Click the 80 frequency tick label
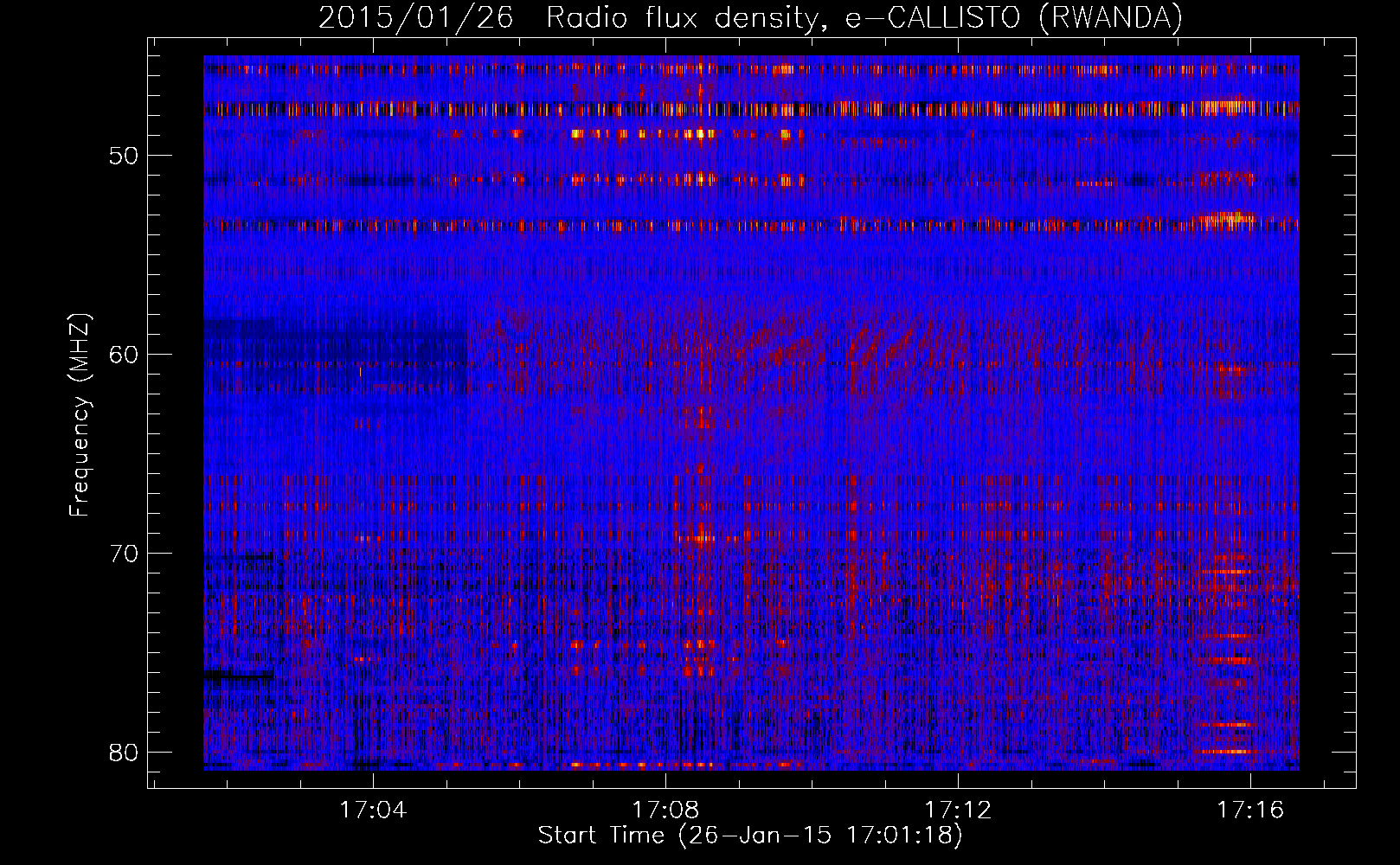This screenshot has height=865, width=1400. point(125,752)
